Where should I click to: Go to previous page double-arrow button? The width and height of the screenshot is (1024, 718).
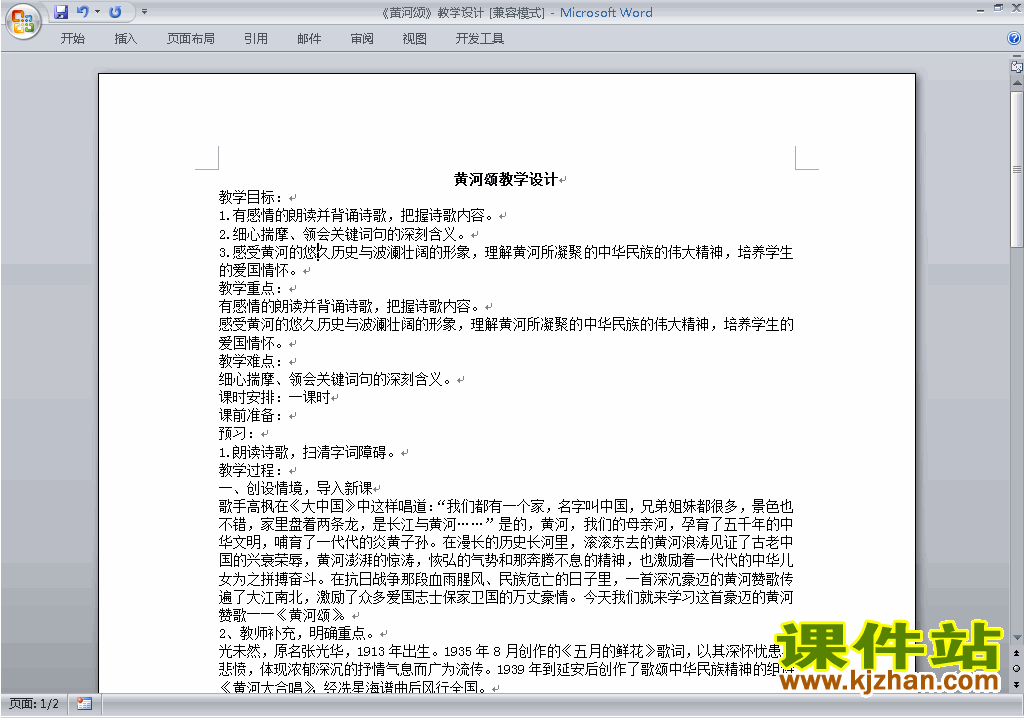tap(1017, 653)
